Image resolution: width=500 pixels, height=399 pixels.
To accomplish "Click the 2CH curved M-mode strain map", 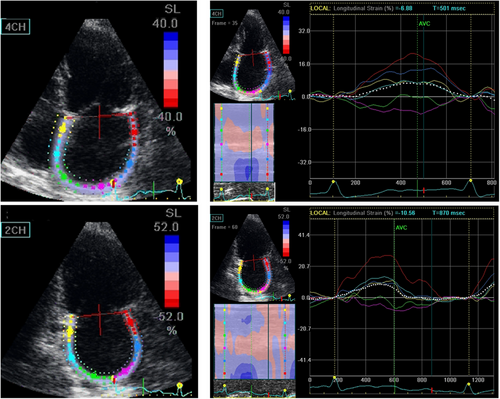I will (255, 341).
